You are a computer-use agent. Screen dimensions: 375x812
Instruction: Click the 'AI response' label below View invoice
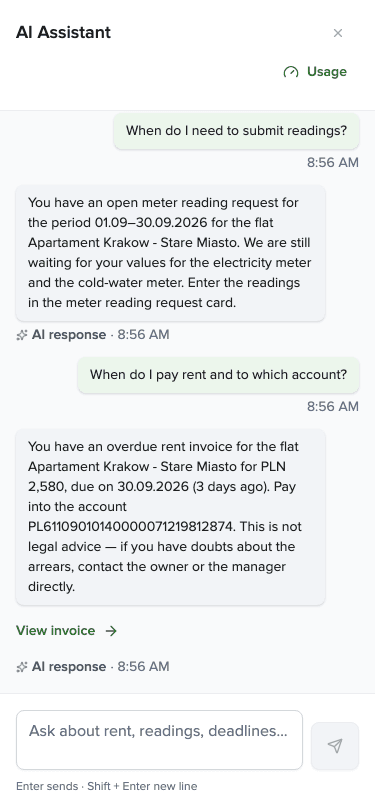click(x=69, y=666)
